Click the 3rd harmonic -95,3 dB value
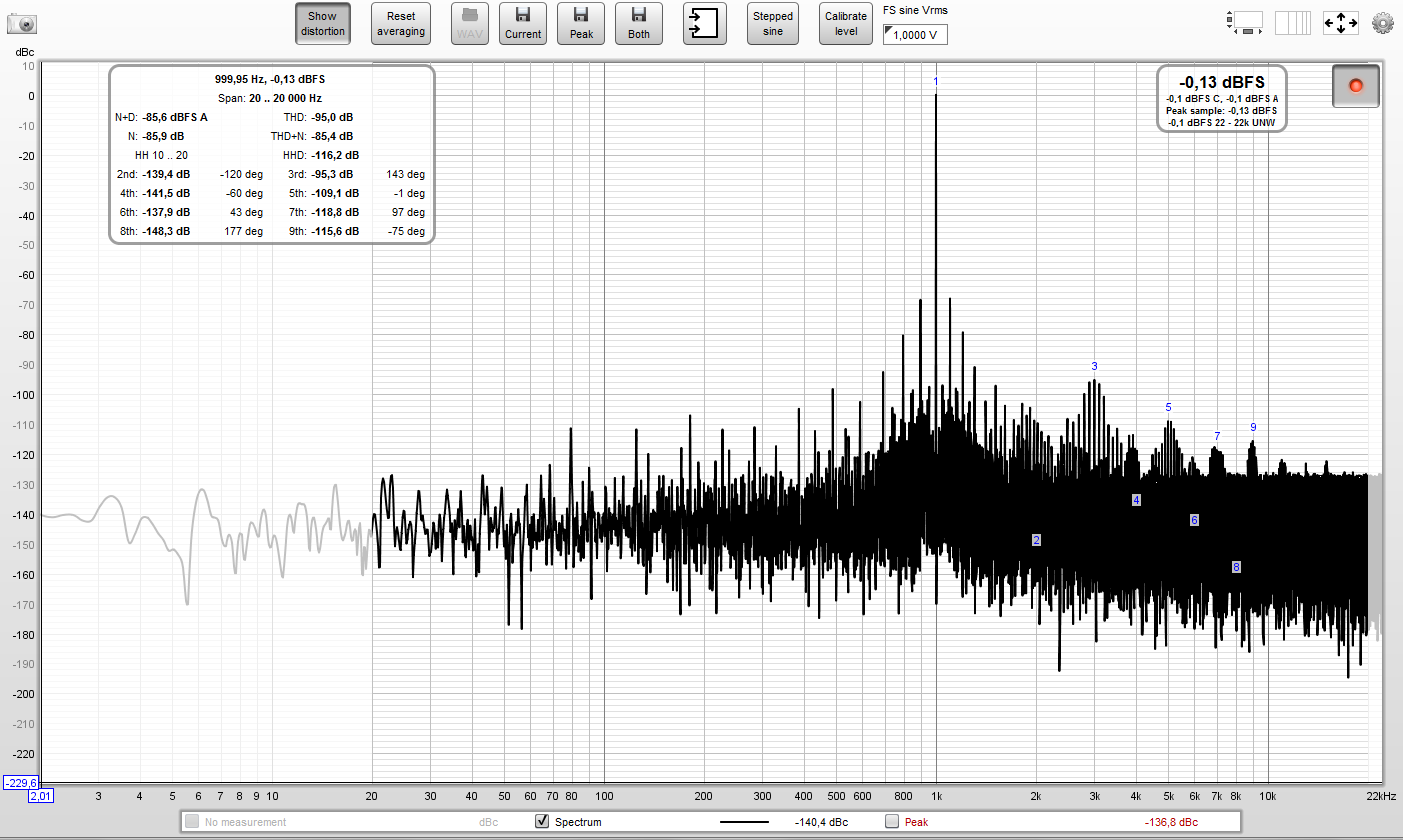 (x=332, y=174)
